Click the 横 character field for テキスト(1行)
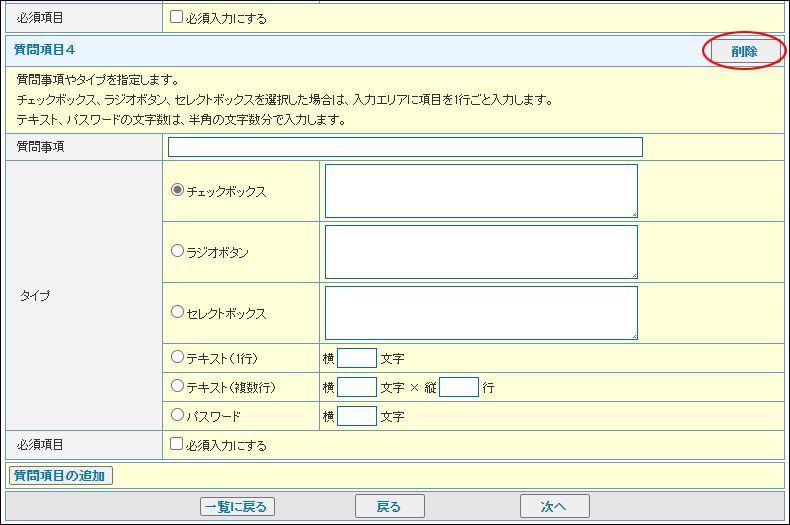 [357, 358]
